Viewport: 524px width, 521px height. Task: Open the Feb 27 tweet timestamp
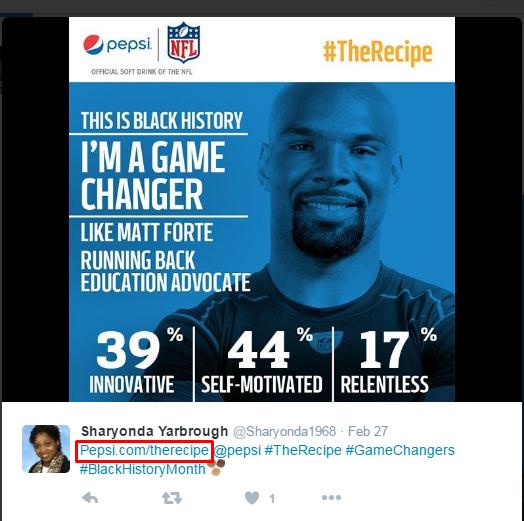click(x=368, y=431)
